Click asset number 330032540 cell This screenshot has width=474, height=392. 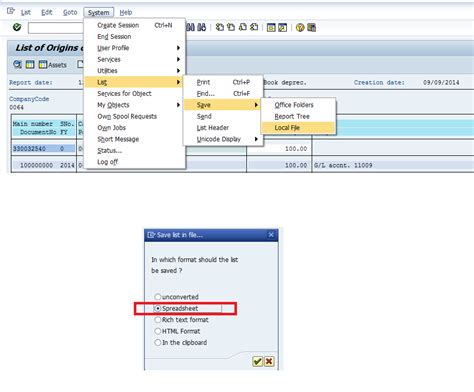click(x=29, y=148)
